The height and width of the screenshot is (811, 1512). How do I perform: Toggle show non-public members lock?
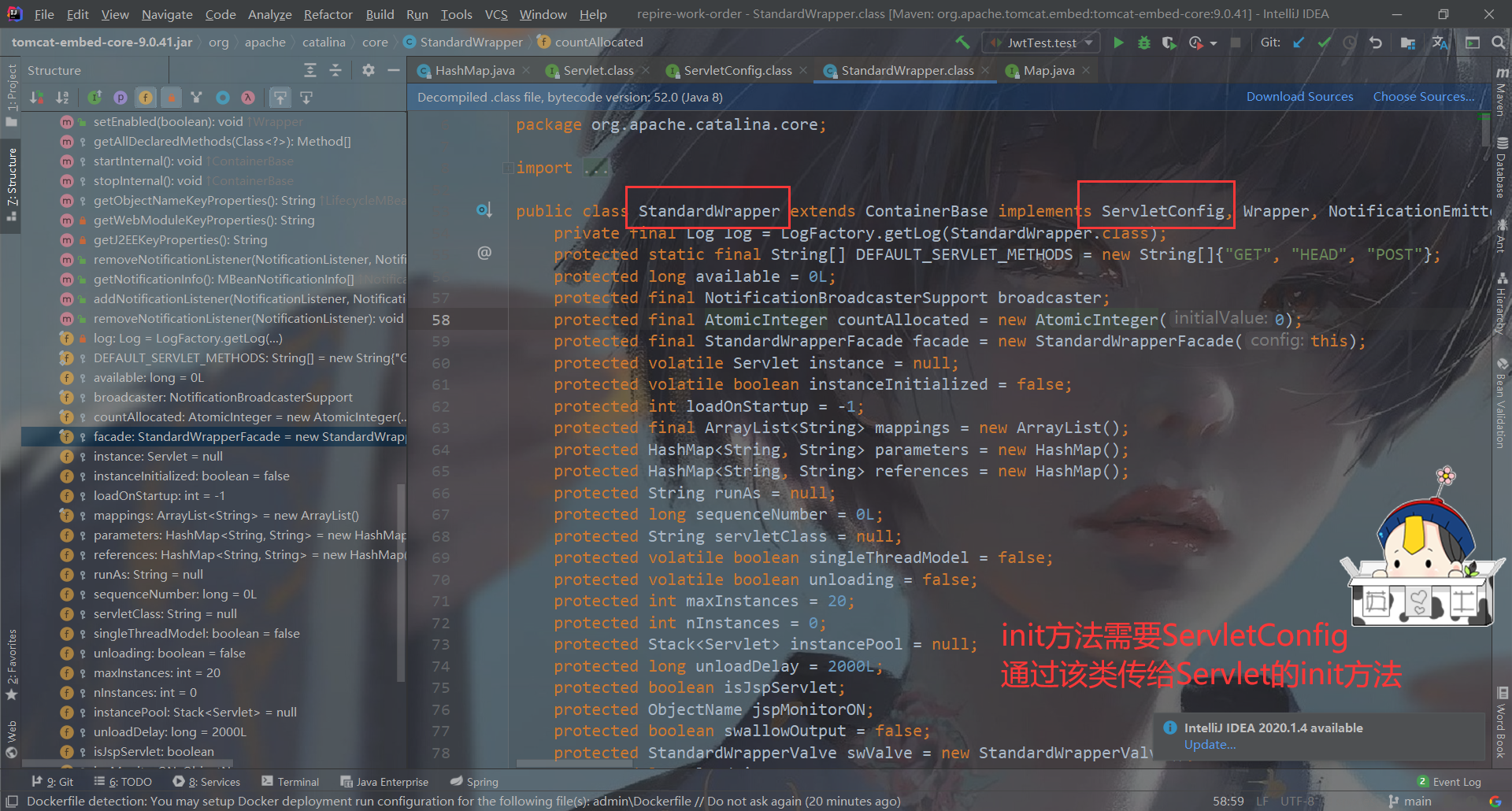(171, 98)
